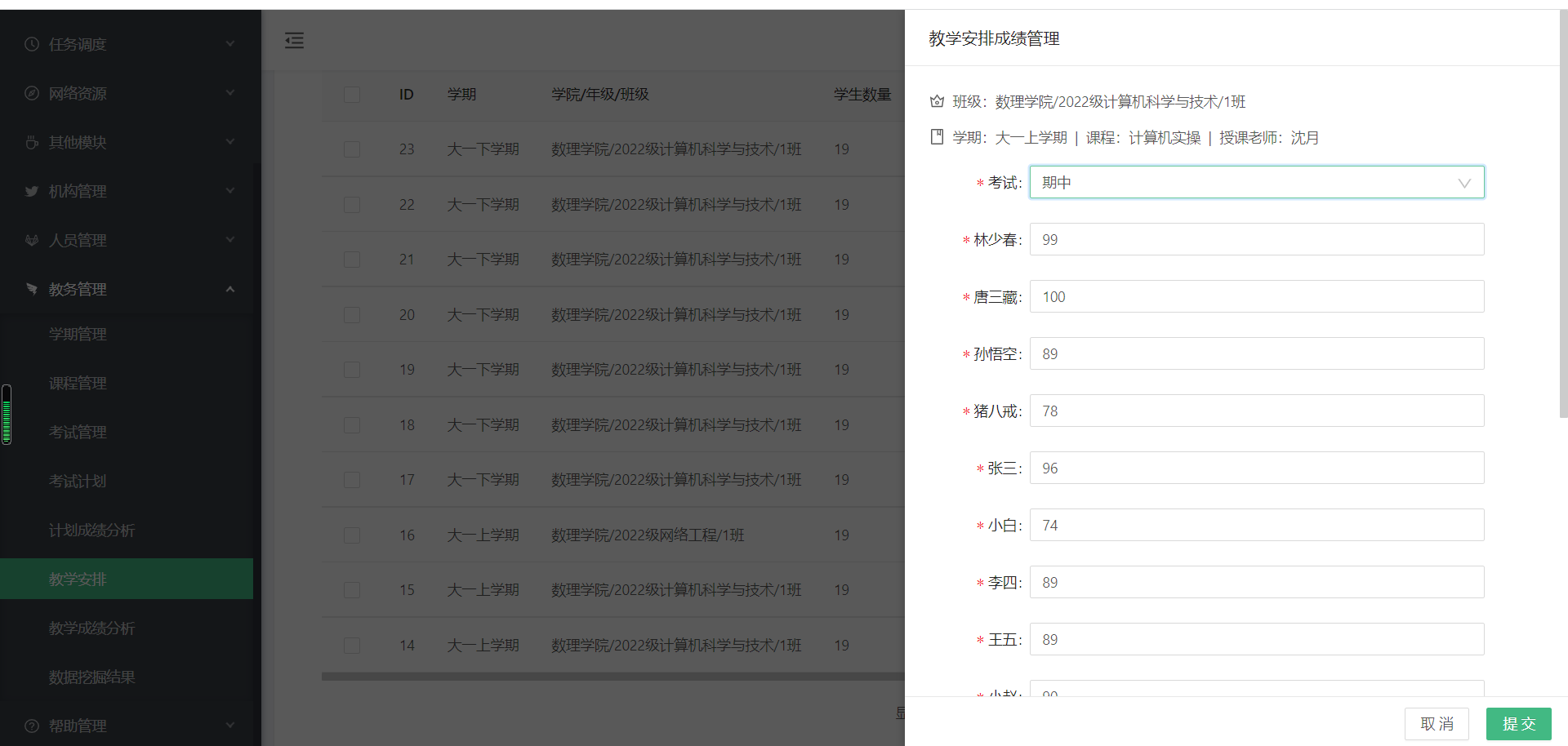The width and height of the screenshot is (1568, 746).
Task: Check the checkbox for row ID 22
Action: [x=352, y=204]
